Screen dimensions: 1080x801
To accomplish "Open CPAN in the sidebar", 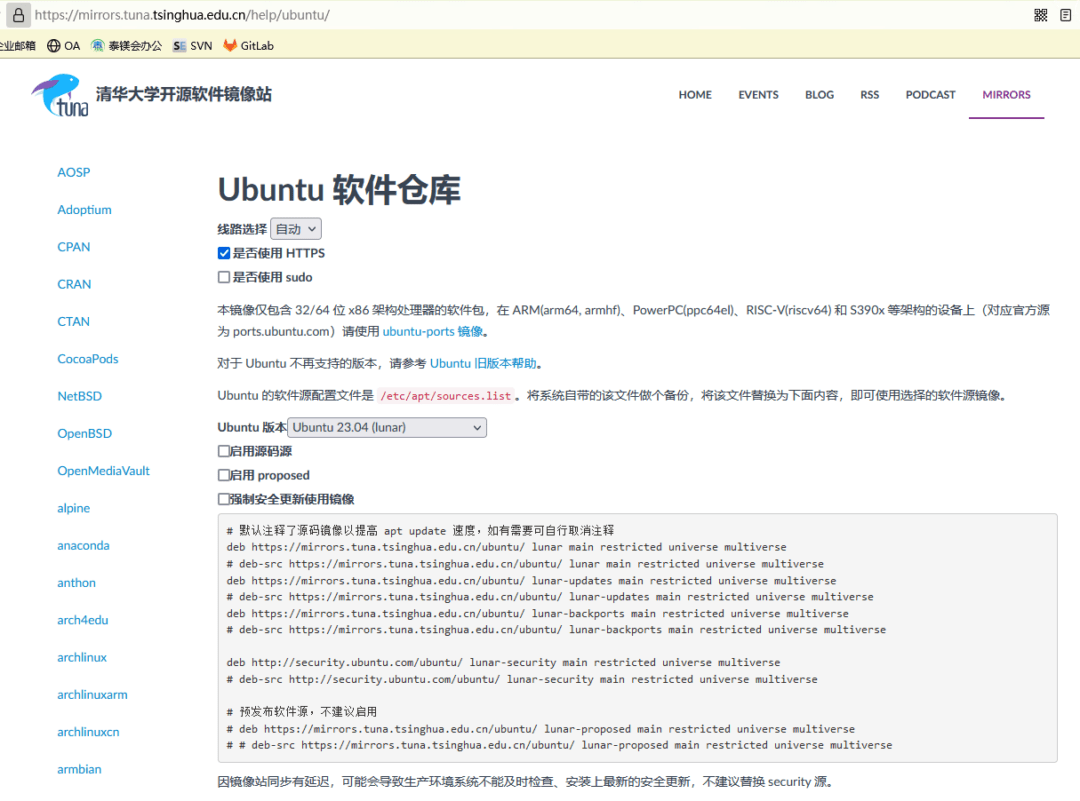I will [x=74, y=247].
